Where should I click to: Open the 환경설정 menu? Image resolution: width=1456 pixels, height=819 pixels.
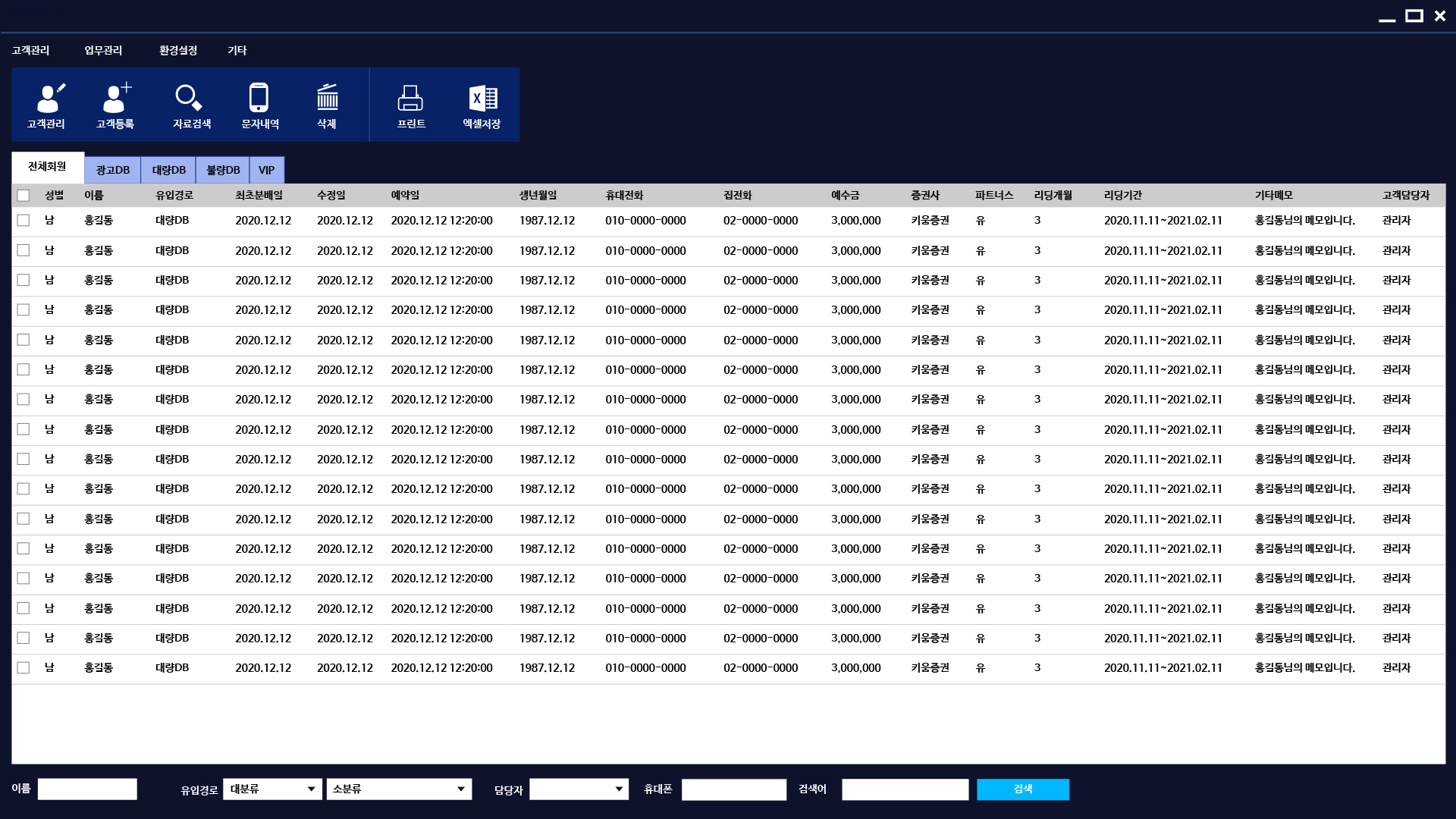(178, 50)
